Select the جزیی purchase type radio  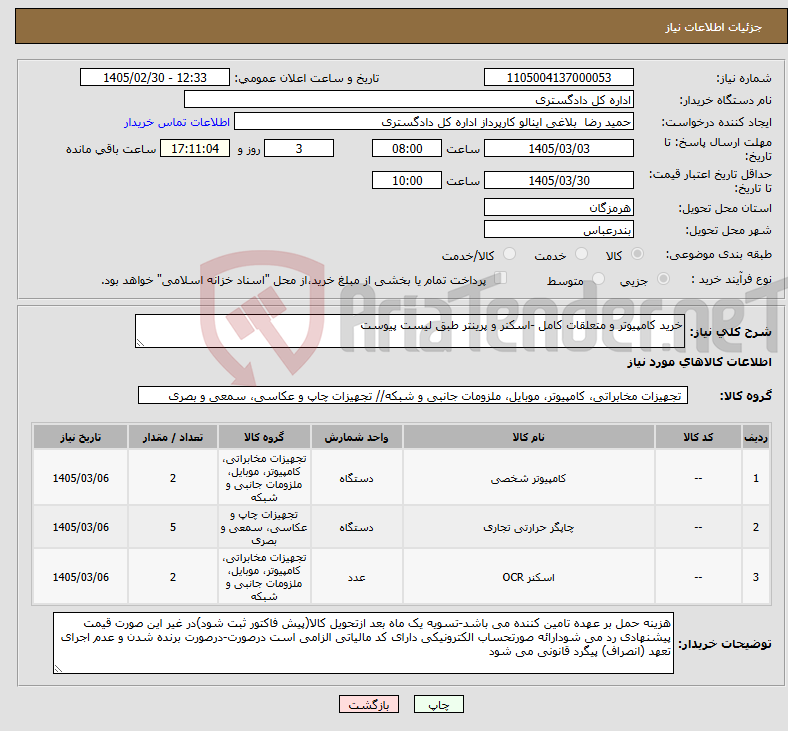click(663, 279)
